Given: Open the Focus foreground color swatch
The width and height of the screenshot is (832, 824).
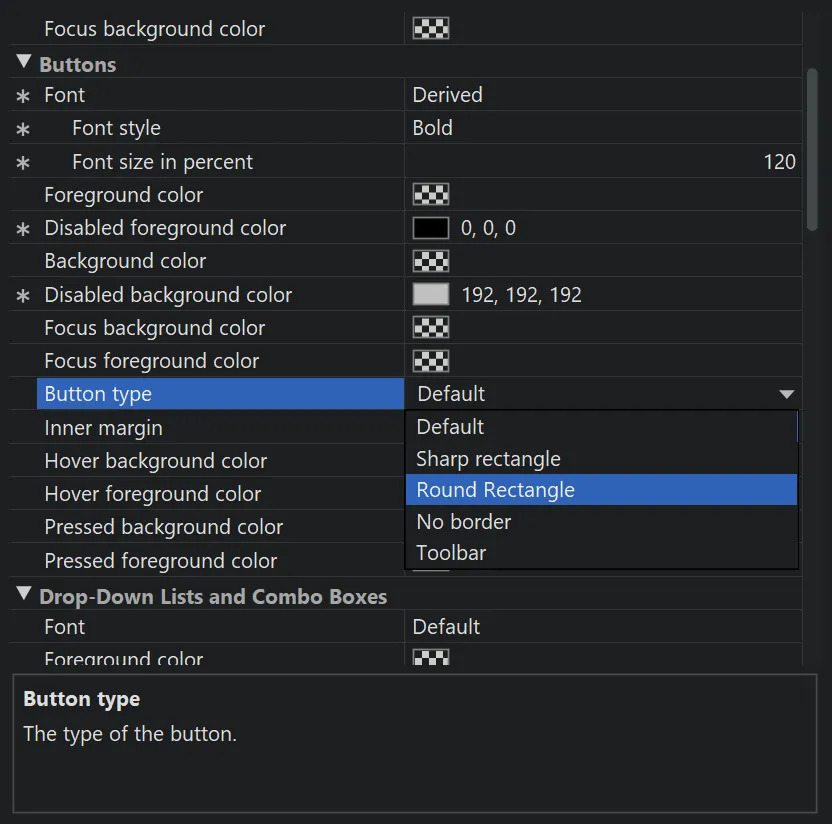Looking at the screenshot, I should [x=431, y=361].
